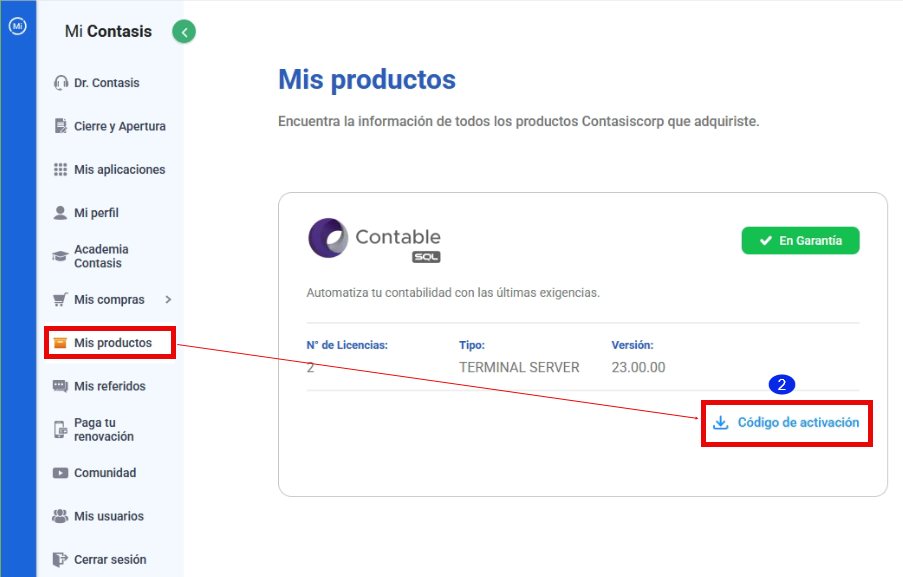Click the Automatiza tu contabilidad description
This screenshot has height=577, width=903.
pos(453,293)
